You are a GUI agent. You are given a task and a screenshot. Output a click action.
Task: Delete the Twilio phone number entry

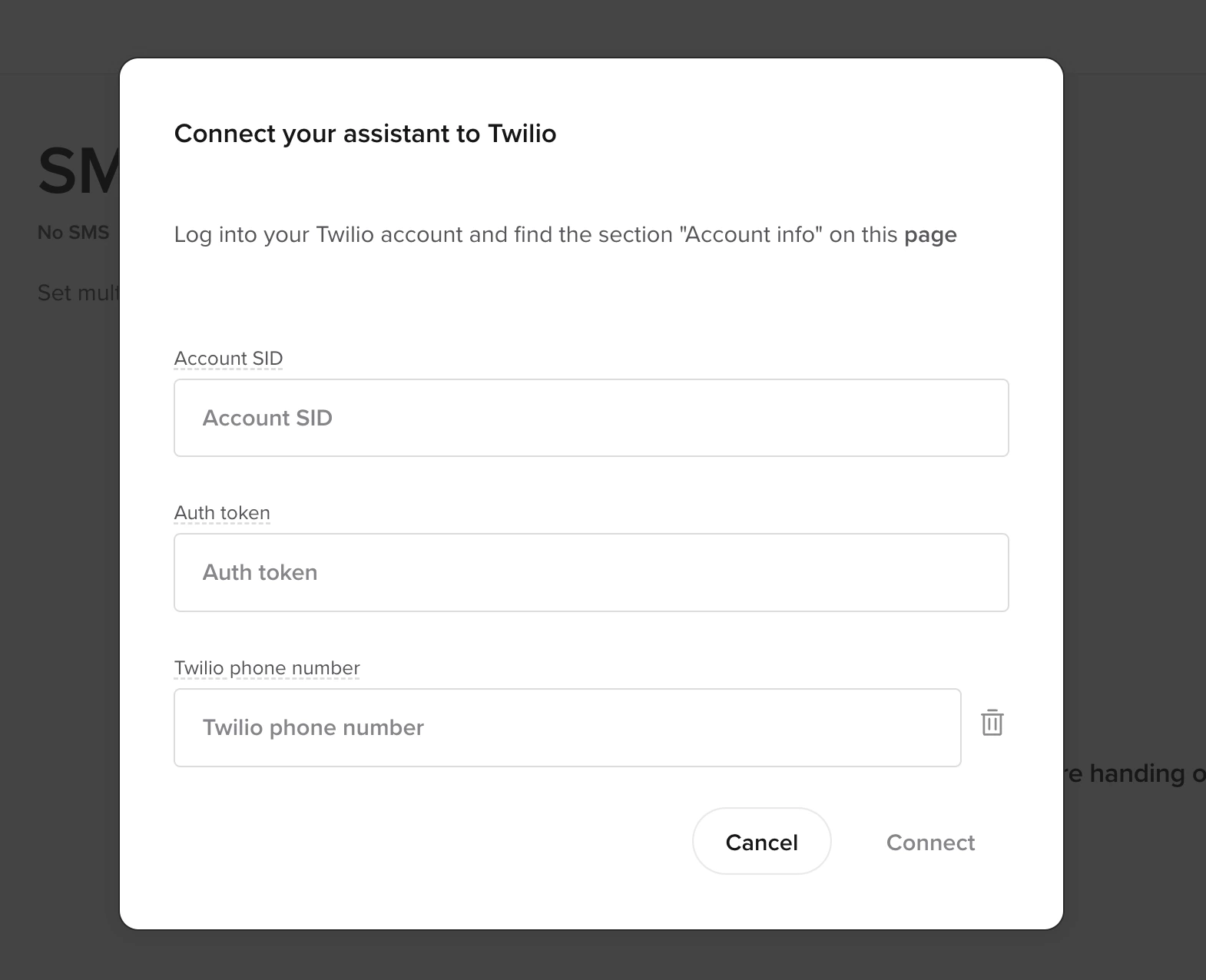pyautogui.click(x=992, y=723)
